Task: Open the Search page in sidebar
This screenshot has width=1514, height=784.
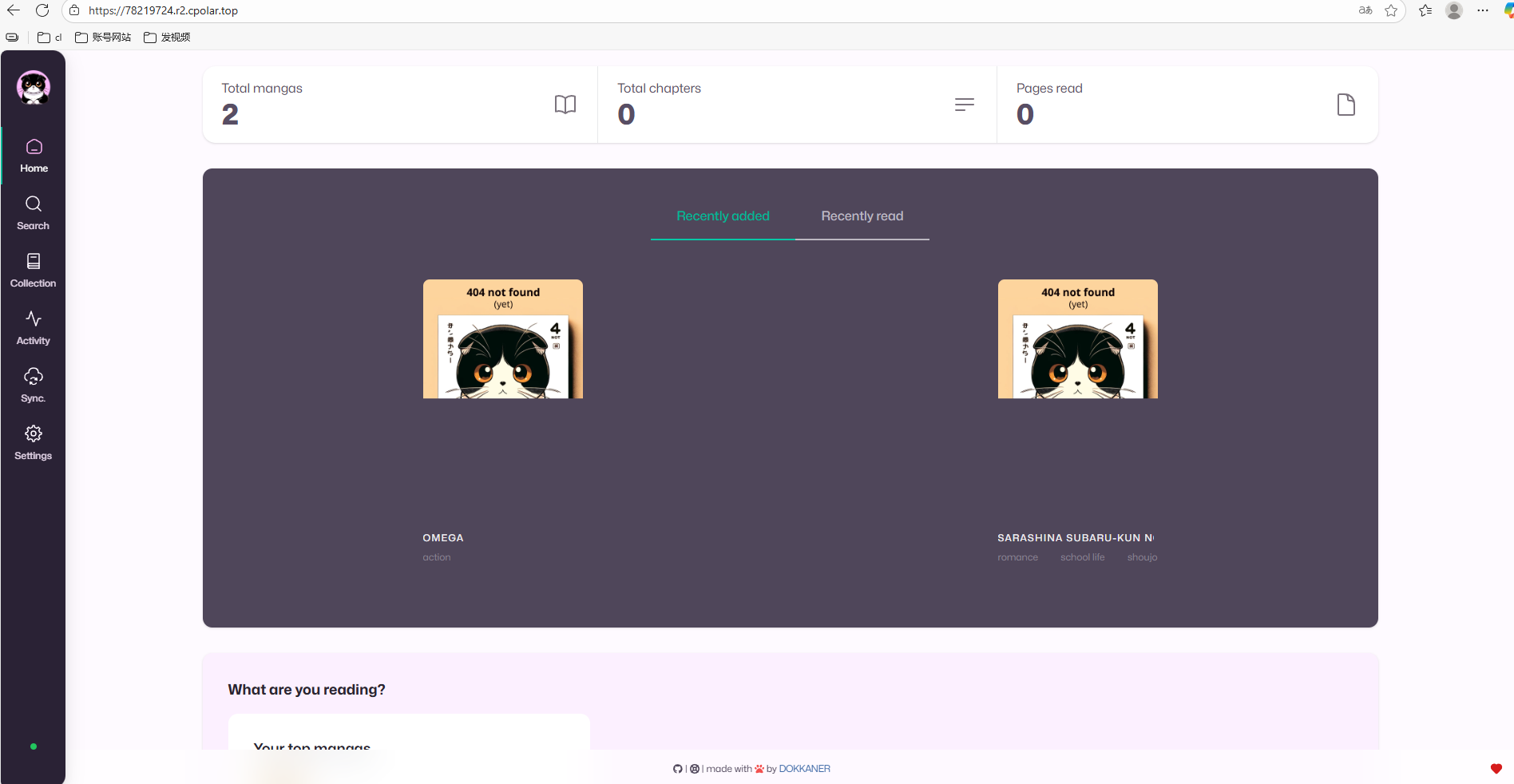Action: pyautogui.click(x=33, y=213)
